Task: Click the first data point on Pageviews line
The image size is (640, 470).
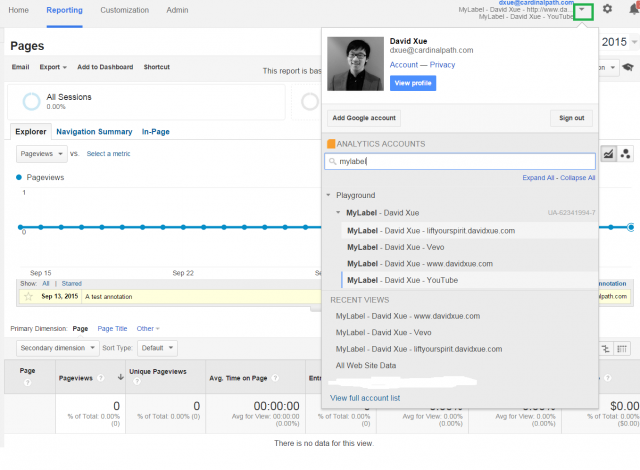Action: tap(20, 227)
